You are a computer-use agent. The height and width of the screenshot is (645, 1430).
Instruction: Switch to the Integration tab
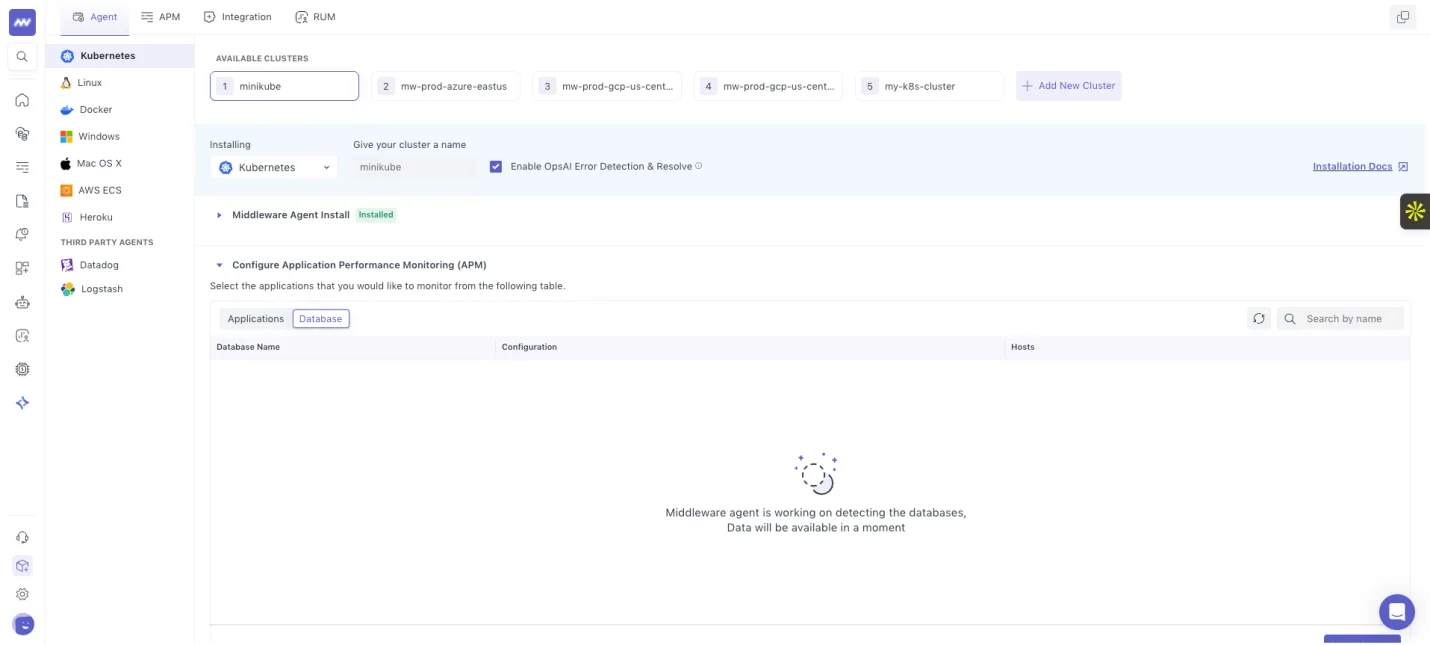click(x=237, y=17)
